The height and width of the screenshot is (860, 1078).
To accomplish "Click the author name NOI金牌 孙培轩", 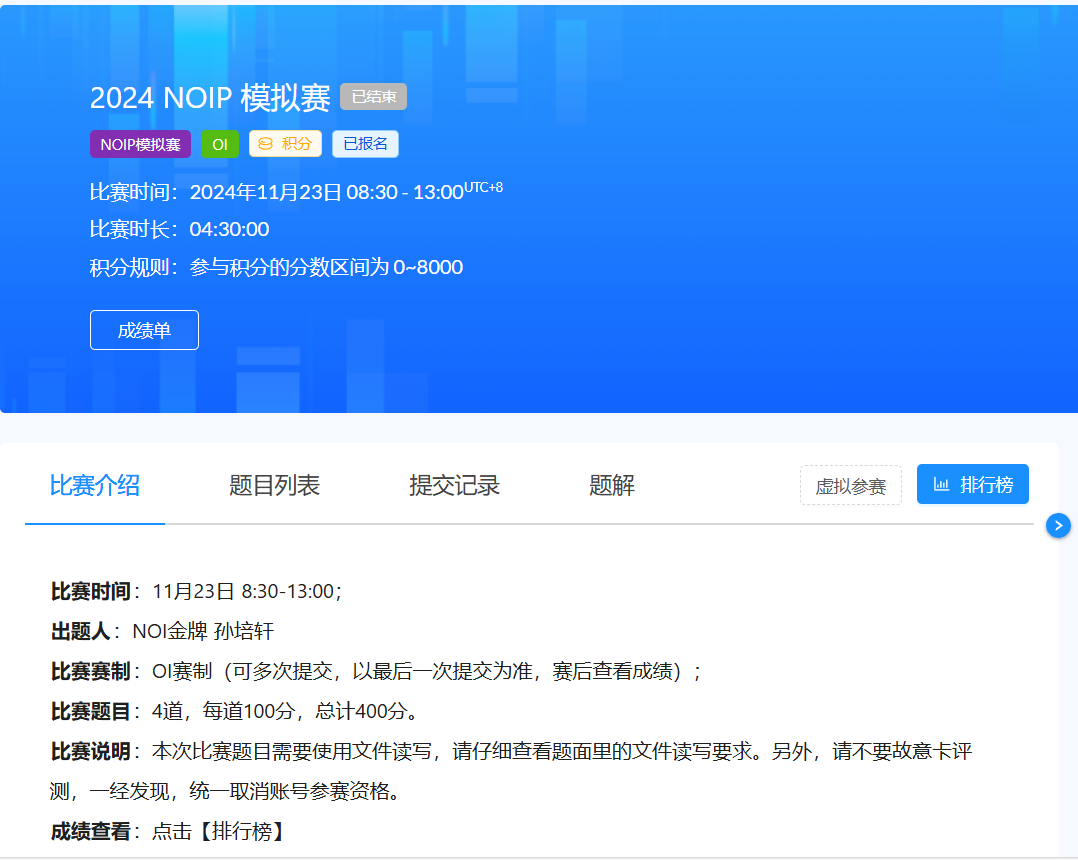I will pyautogui.click(x=203, y=631).
